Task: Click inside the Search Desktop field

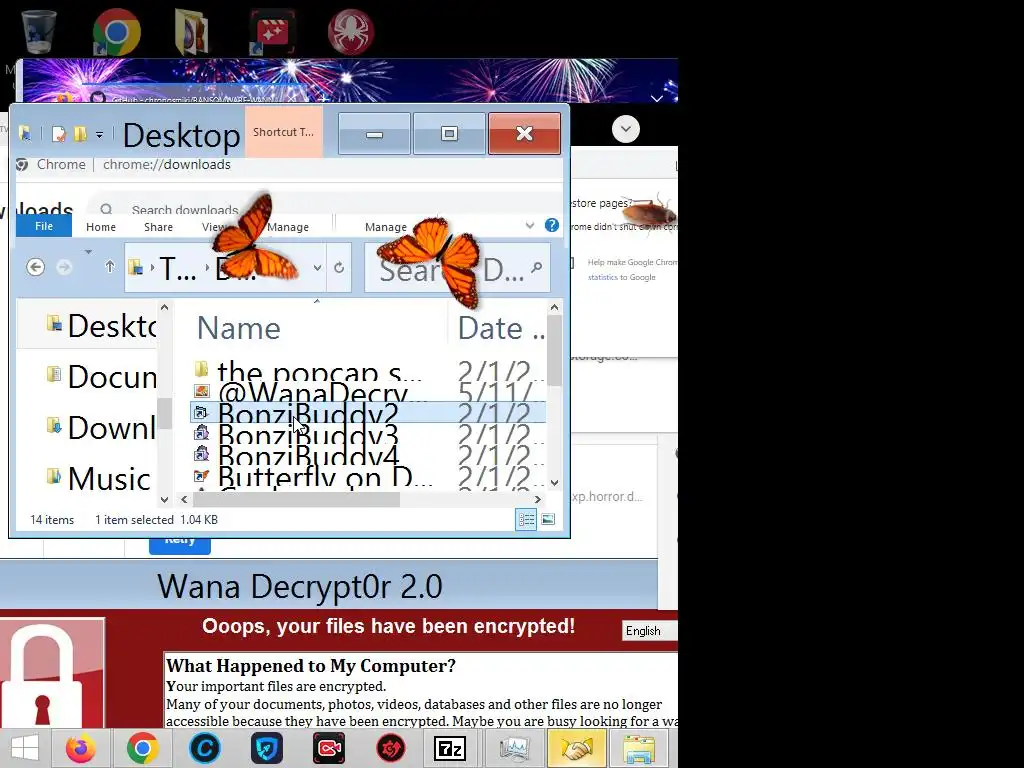Action: tap(457, 268)
